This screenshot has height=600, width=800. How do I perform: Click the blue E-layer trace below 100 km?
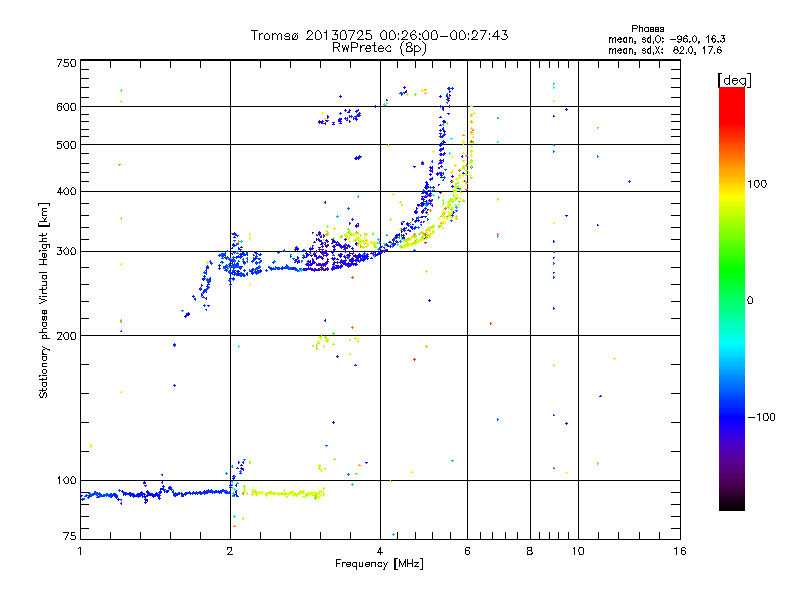[156, 494]
